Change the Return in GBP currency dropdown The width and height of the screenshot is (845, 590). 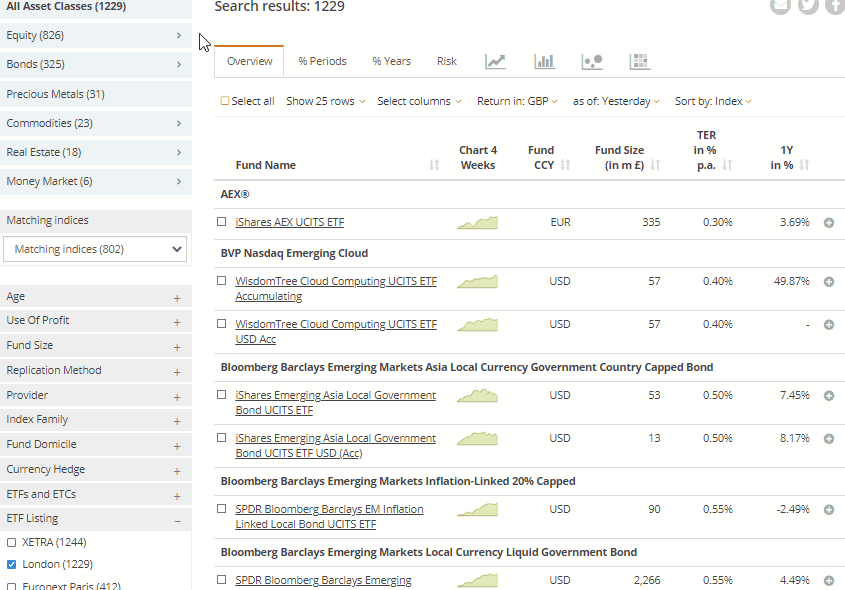point(518,101)
